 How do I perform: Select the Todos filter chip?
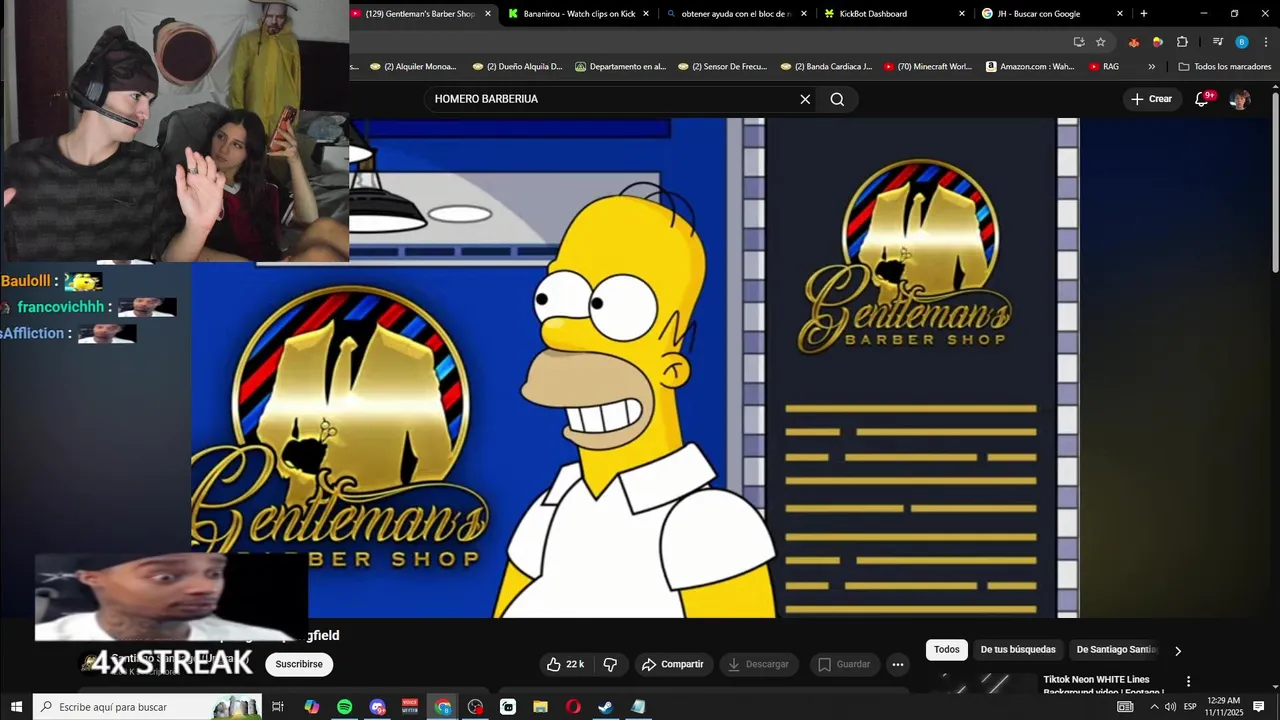(x=946, y=650)
